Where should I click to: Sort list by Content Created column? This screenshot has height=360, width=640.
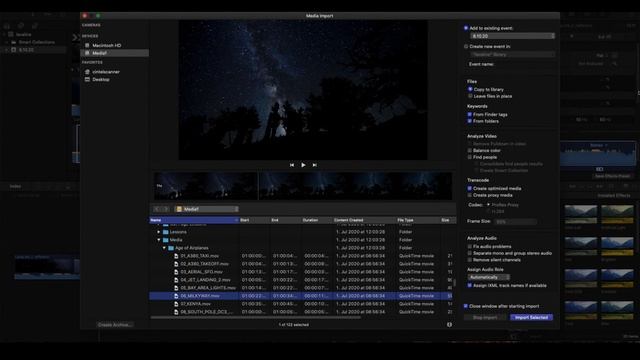click(364, 220)
